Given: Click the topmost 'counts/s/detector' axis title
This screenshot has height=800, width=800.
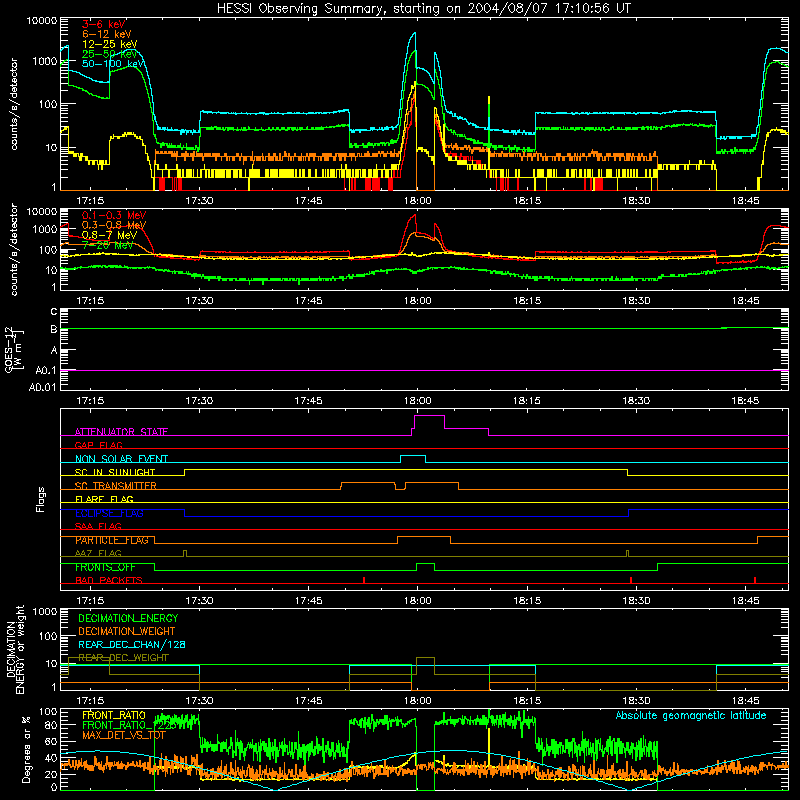Looking at the screenshot, I should [x=13, y=104].
